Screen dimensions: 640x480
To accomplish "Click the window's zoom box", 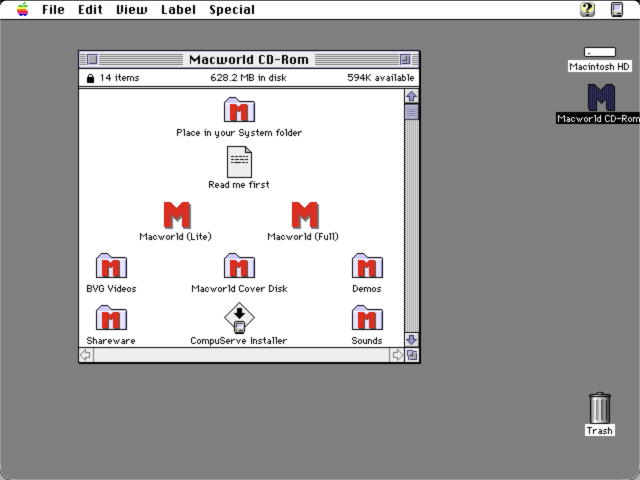I will click(x=405, y=60).
